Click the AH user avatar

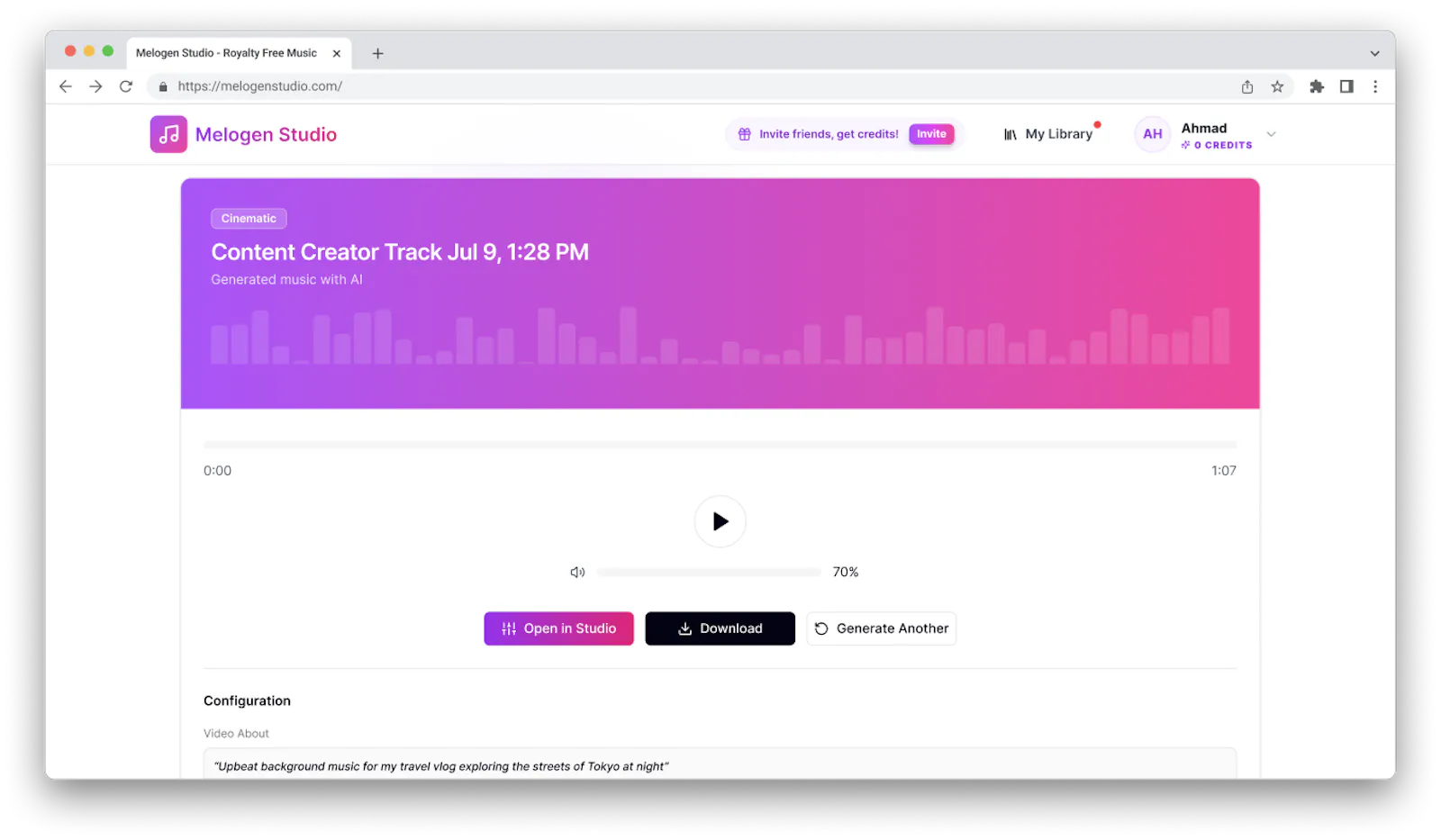point(1153,134)
